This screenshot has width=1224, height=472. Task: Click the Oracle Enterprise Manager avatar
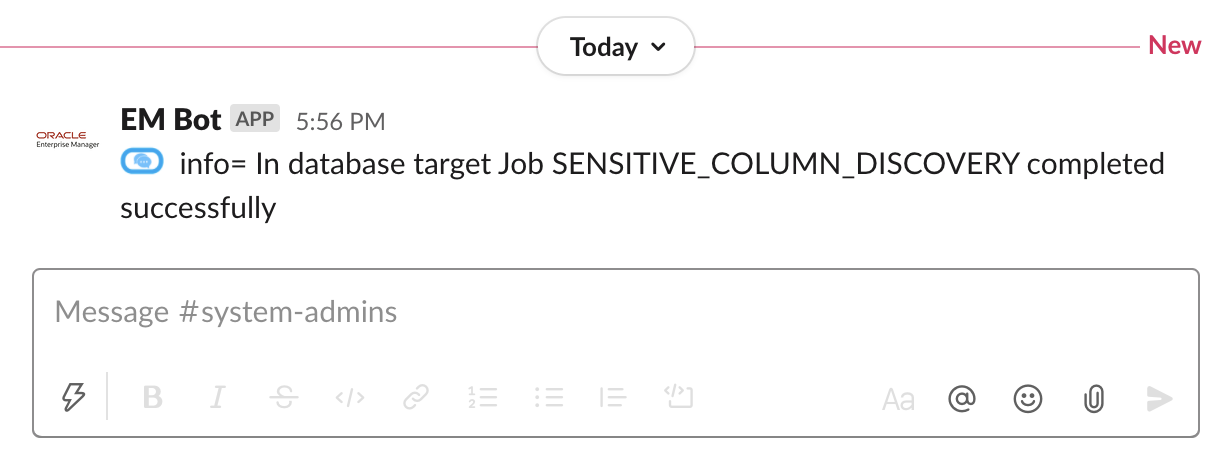point(68,138)
